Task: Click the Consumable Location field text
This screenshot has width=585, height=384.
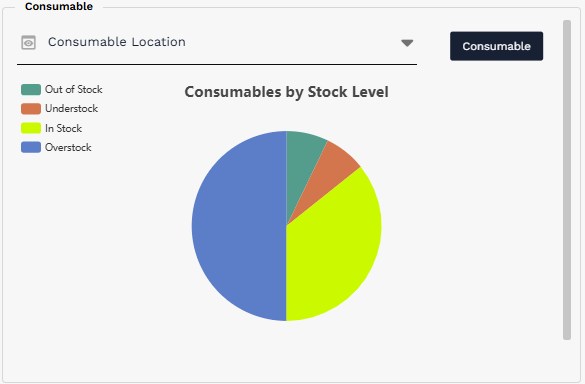Action: pyautogui.click(x=117, y=42)
